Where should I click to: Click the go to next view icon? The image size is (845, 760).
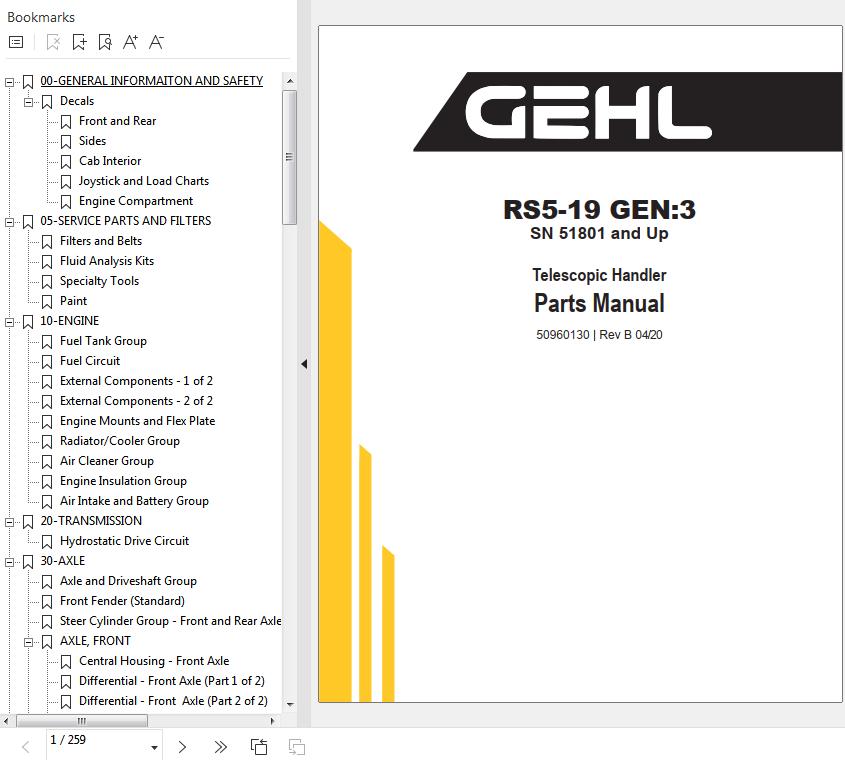[x=297, y=747]
